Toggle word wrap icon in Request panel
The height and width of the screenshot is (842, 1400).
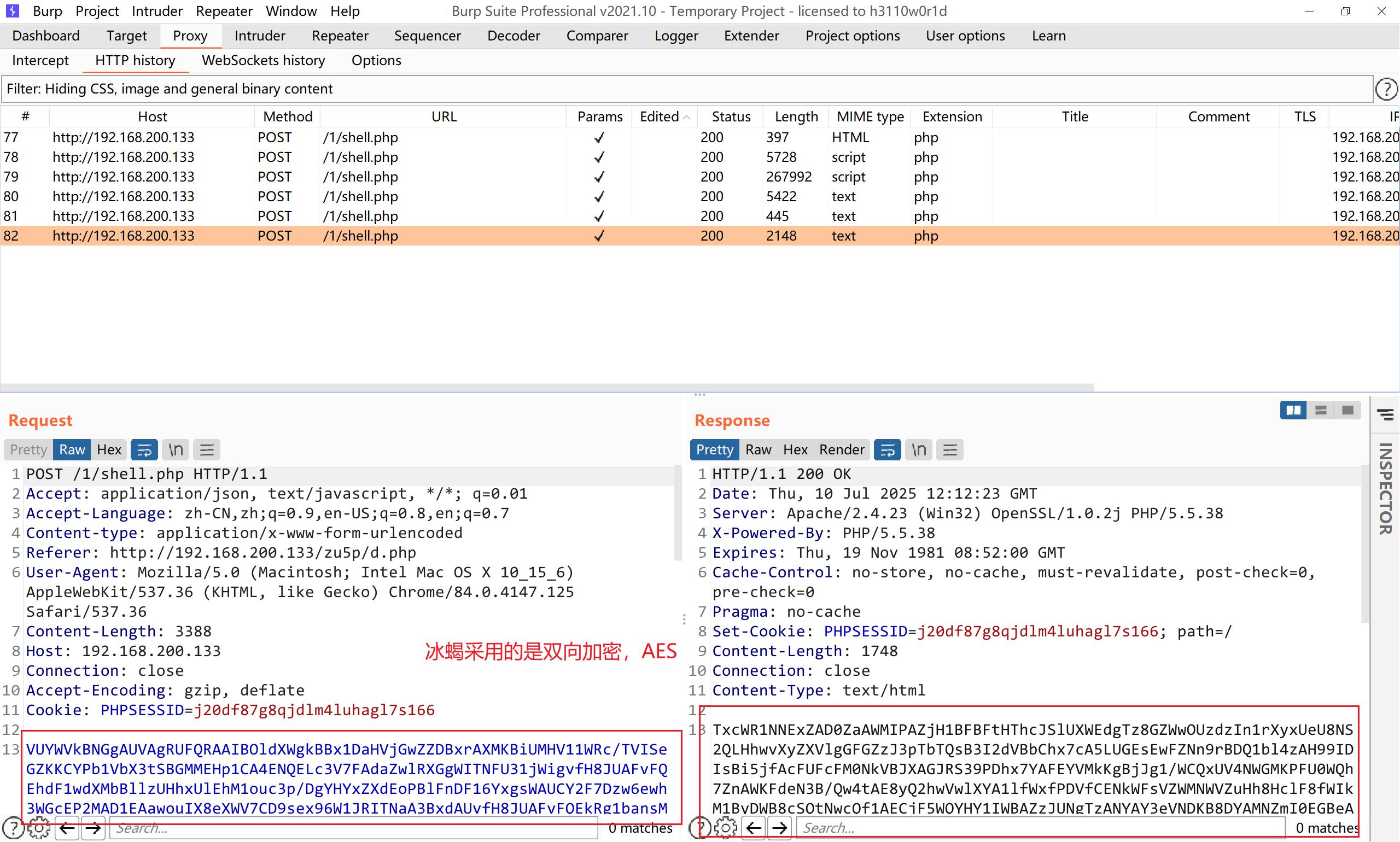pos(144,450)
